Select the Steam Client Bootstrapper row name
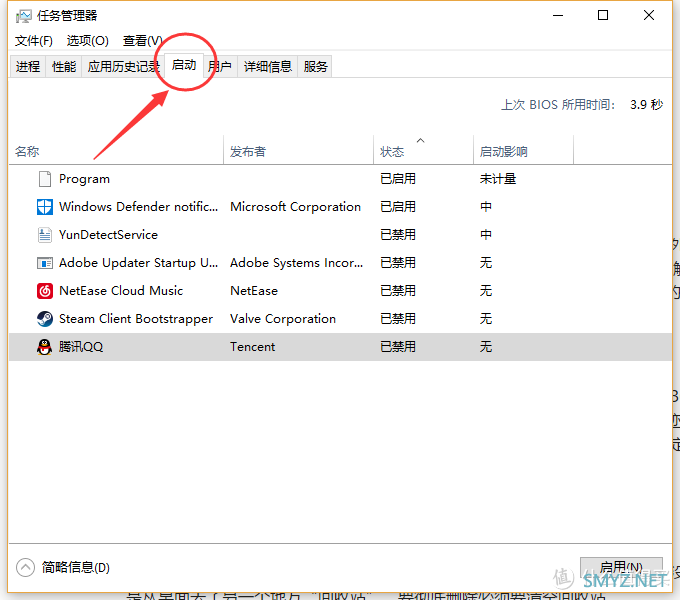The image size is (680, 600). click(x=136, y=319)
